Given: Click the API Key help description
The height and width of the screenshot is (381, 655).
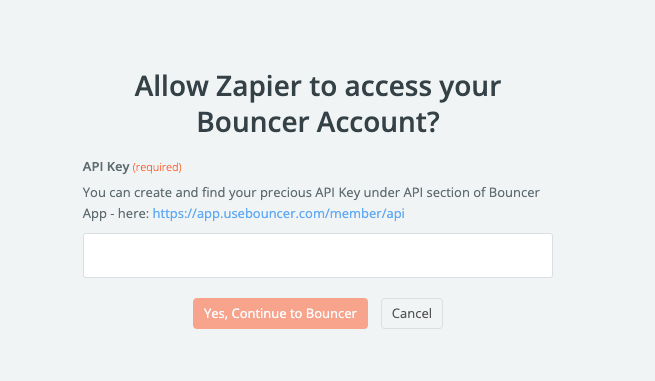Looking at the screenshot, I should click(311, 203).
